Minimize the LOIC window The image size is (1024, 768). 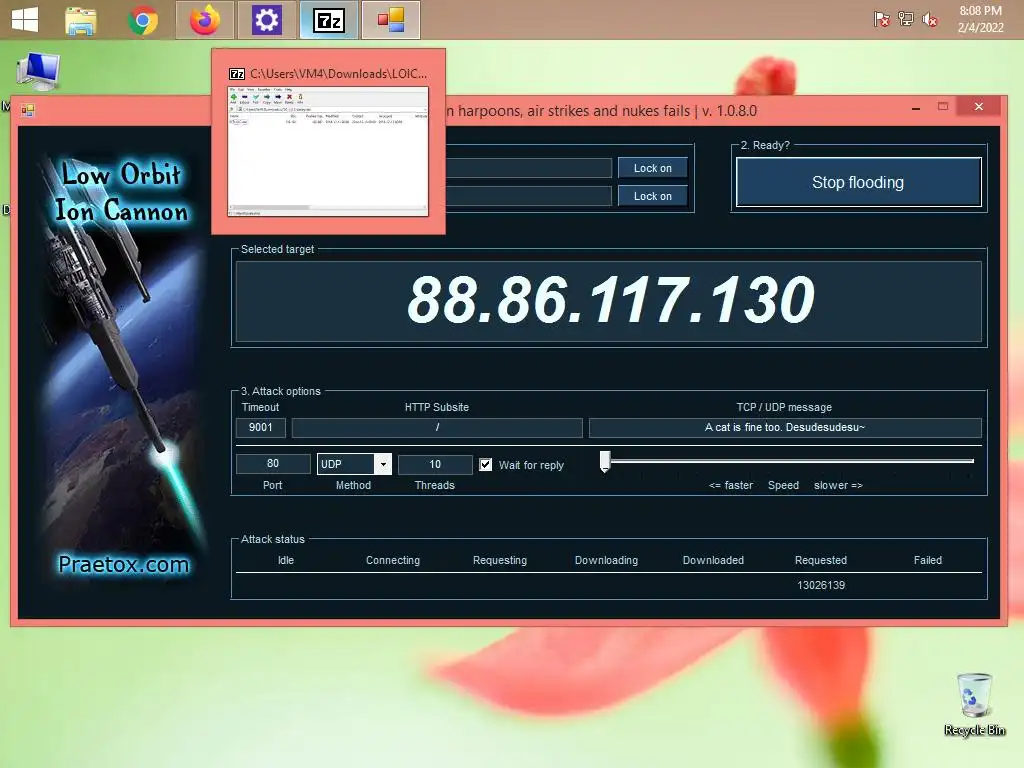[916, 107]
